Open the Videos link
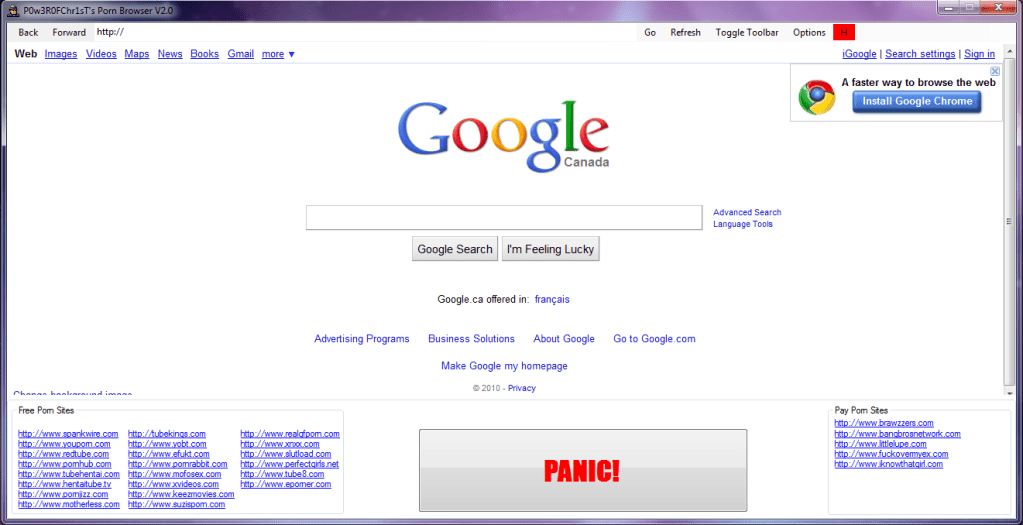This screenshot has width=1023, height=525. [101, 54]
